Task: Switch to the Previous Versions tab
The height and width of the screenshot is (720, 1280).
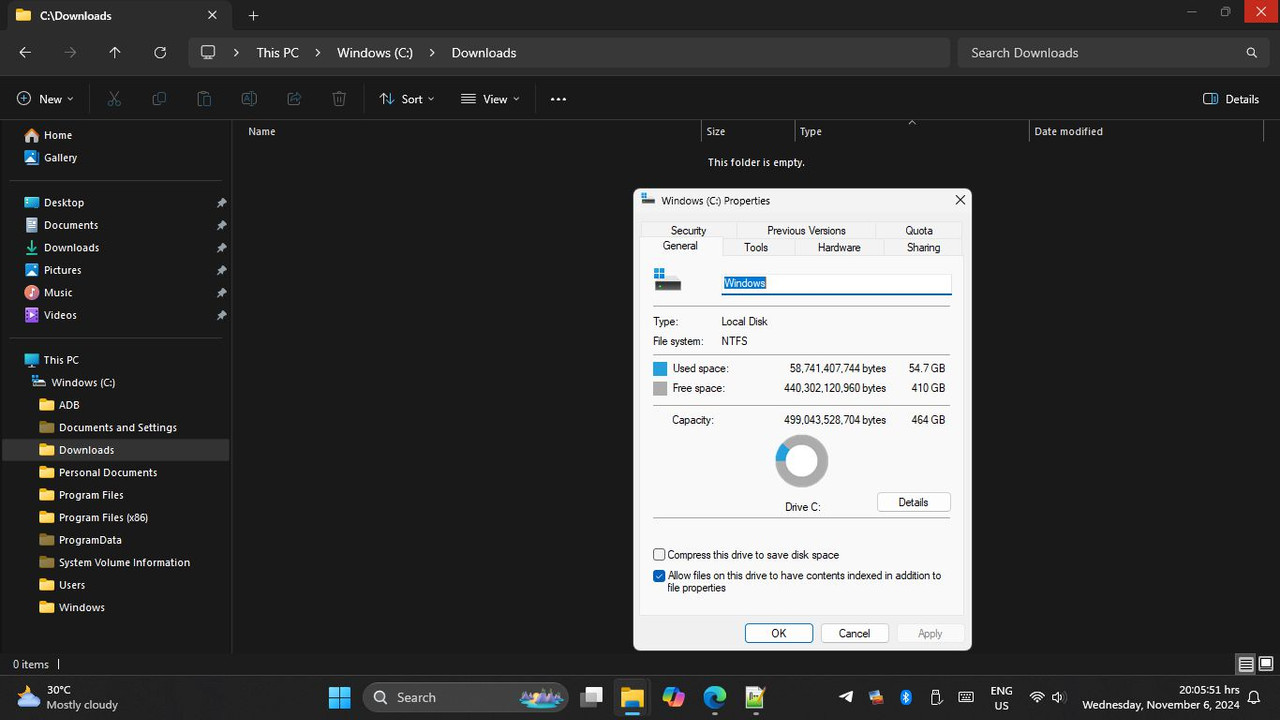Action: [806, 230]
